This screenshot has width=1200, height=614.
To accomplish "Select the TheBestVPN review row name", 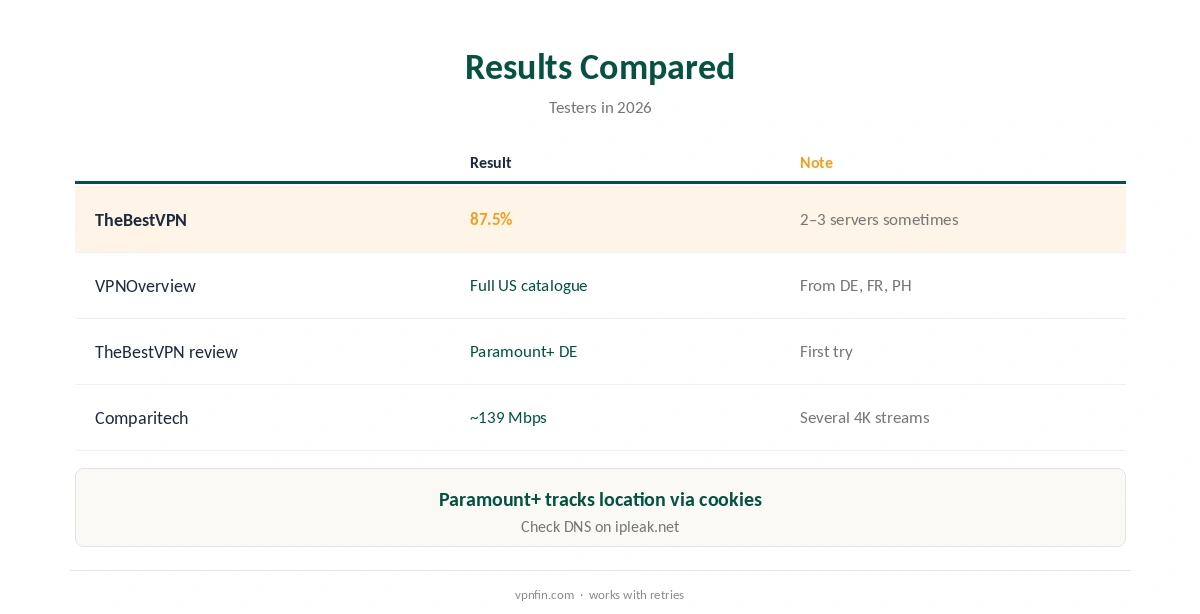I will [x=166, y=352].
